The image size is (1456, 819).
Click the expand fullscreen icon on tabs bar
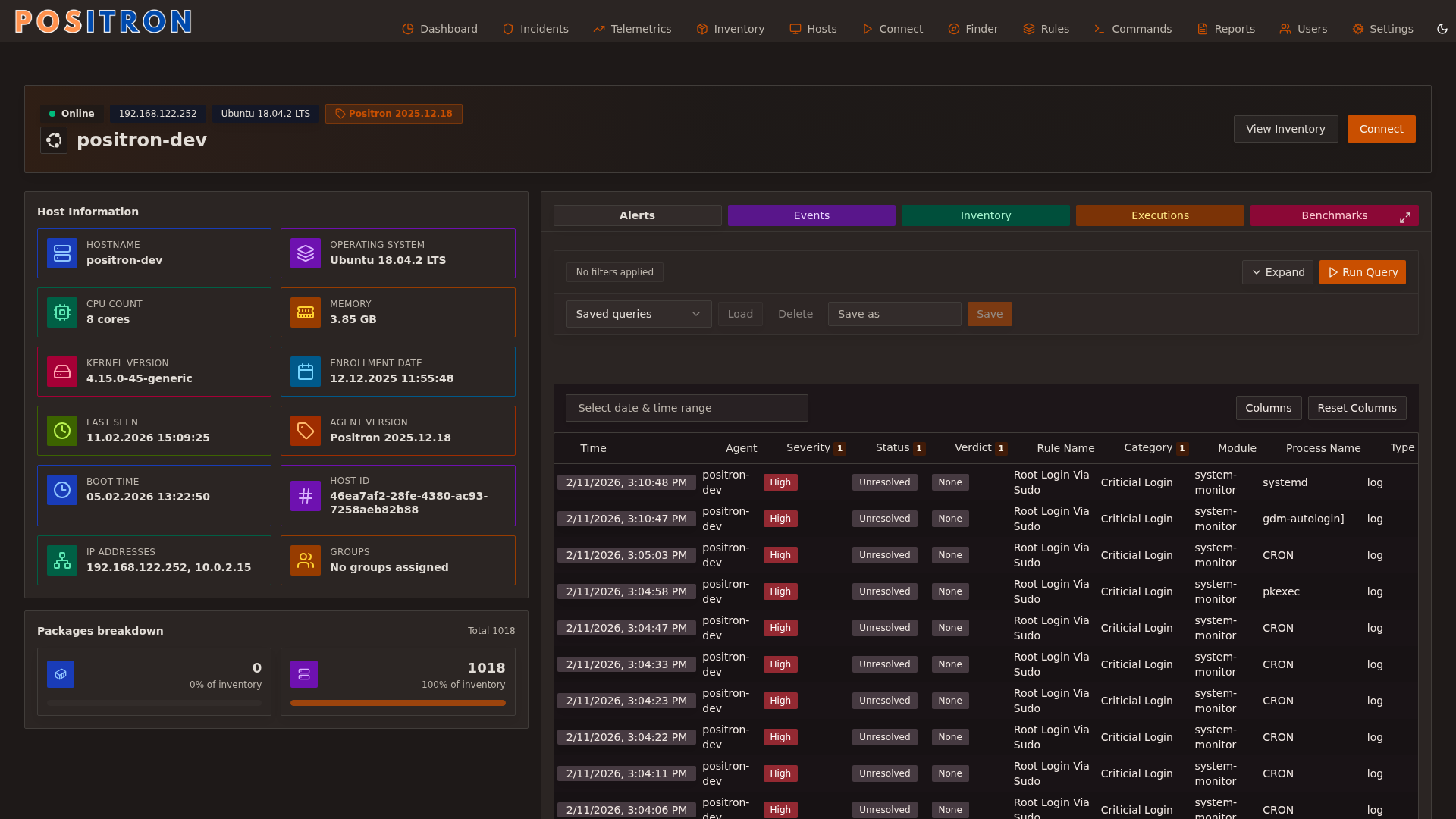(1405, 218)
